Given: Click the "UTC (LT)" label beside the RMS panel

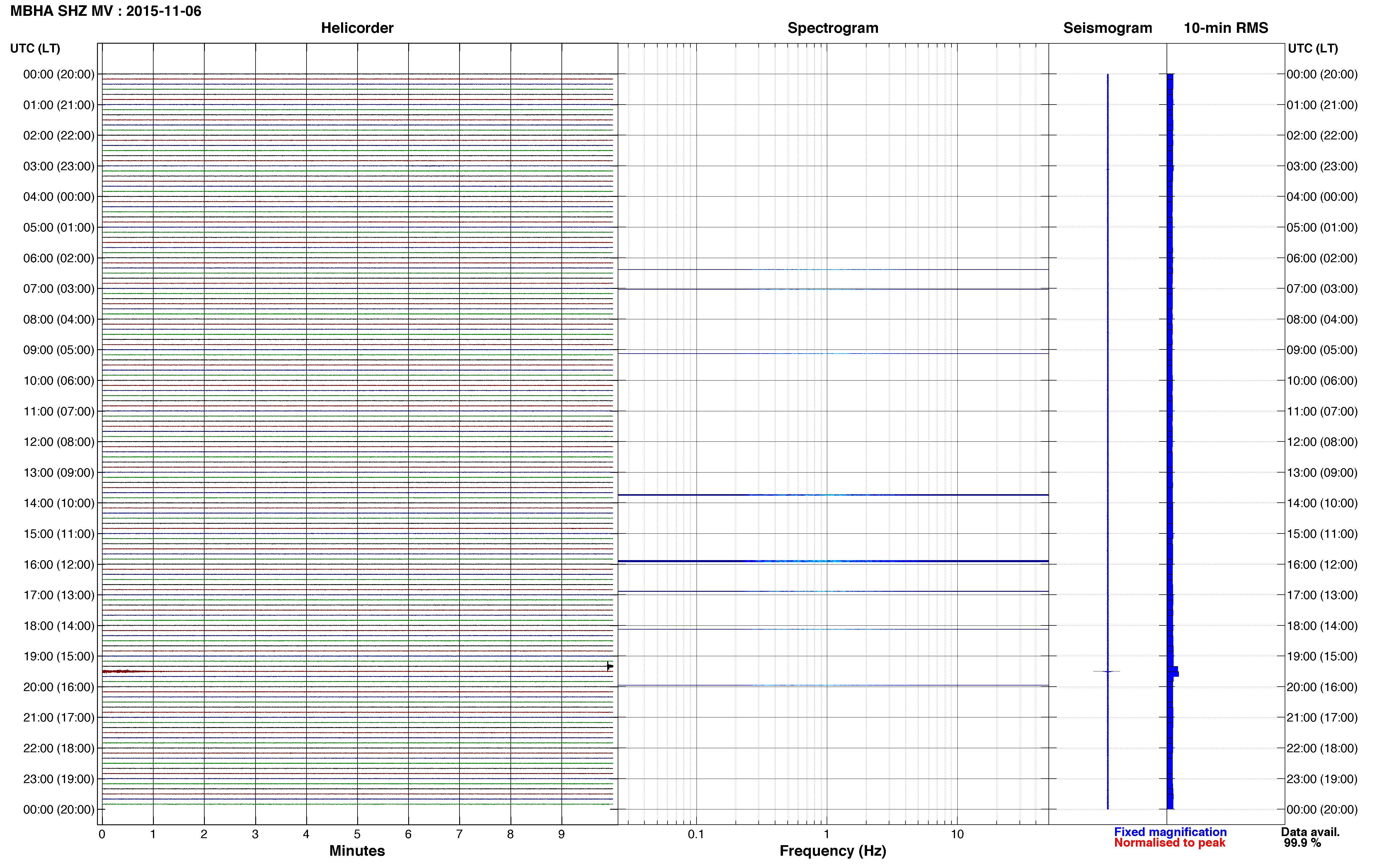Looking at the screenshot, I should [x=1313, y=48].
